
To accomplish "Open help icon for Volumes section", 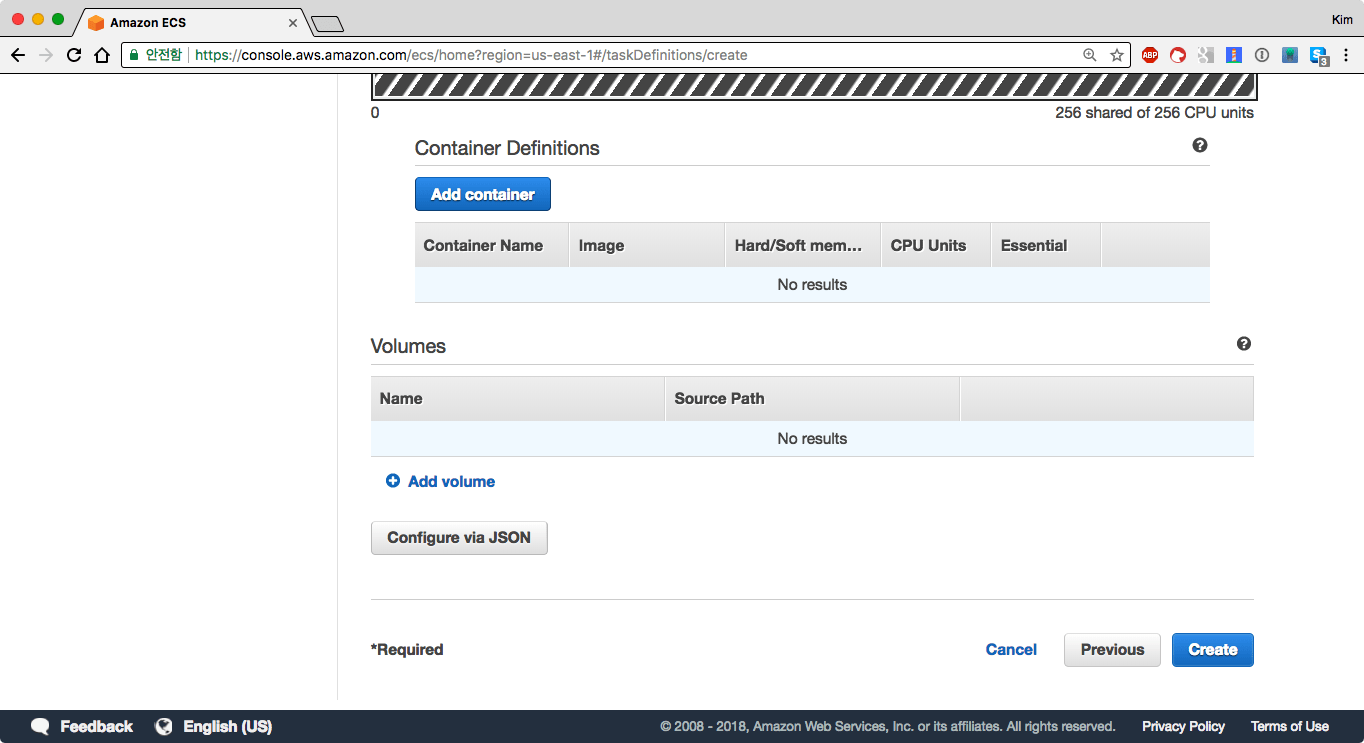I will point(1244,343).
